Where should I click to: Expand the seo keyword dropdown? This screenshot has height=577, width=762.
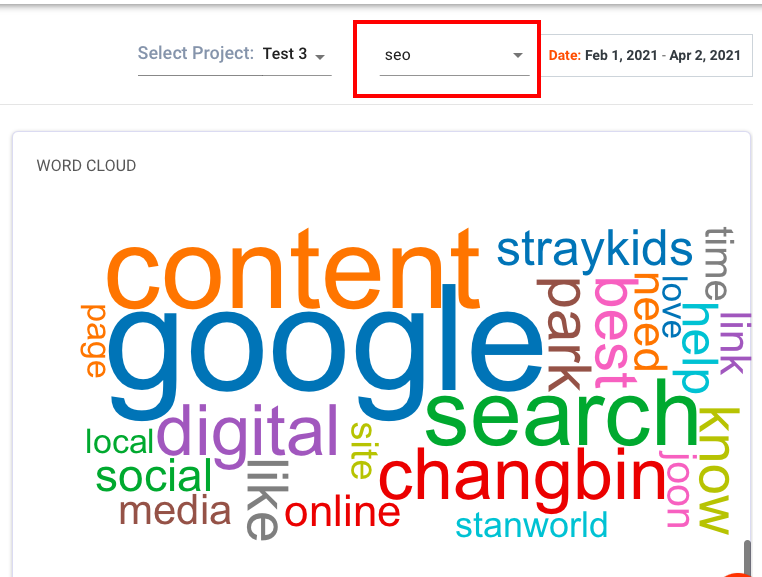(x=454, y=55)
